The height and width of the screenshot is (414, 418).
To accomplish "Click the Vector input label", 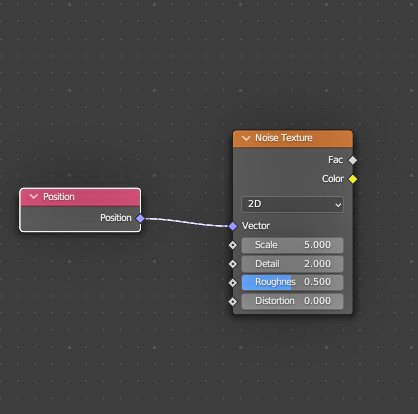I will [256, 226].
